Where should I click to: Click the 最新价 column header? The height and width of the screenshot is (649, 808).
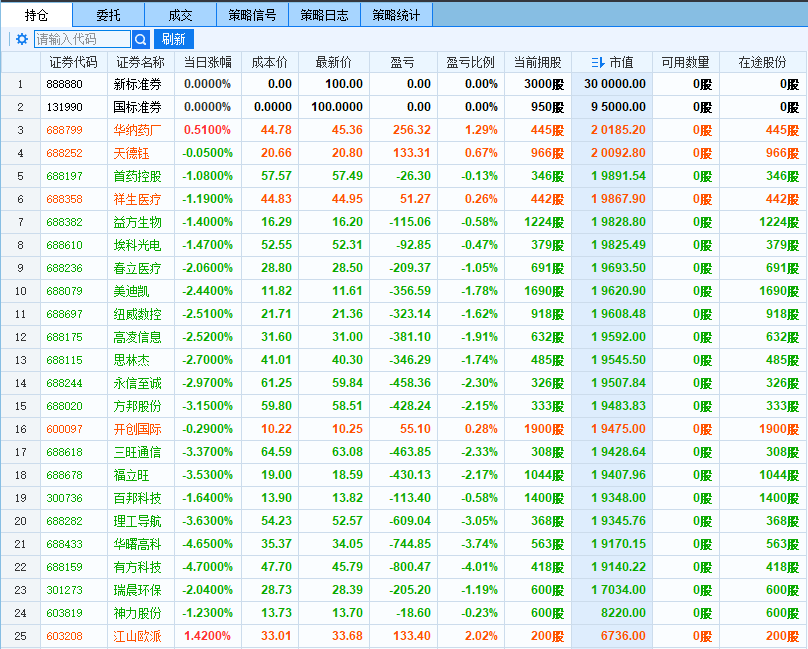pyautogui.click(x=333, y=63)
